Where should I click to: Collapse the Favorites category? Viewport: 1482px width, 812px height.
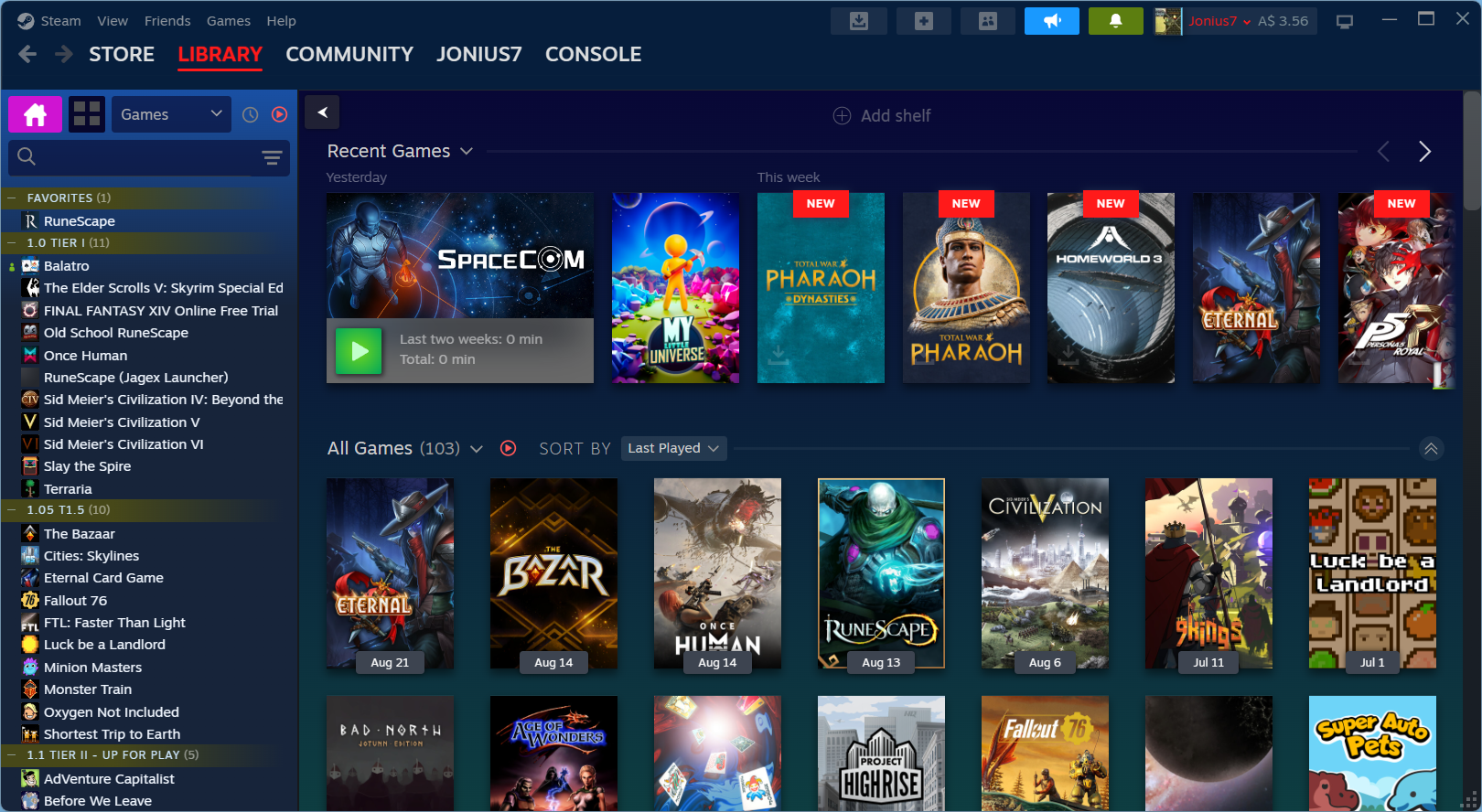pyautogui.click(x=12, y=198)
